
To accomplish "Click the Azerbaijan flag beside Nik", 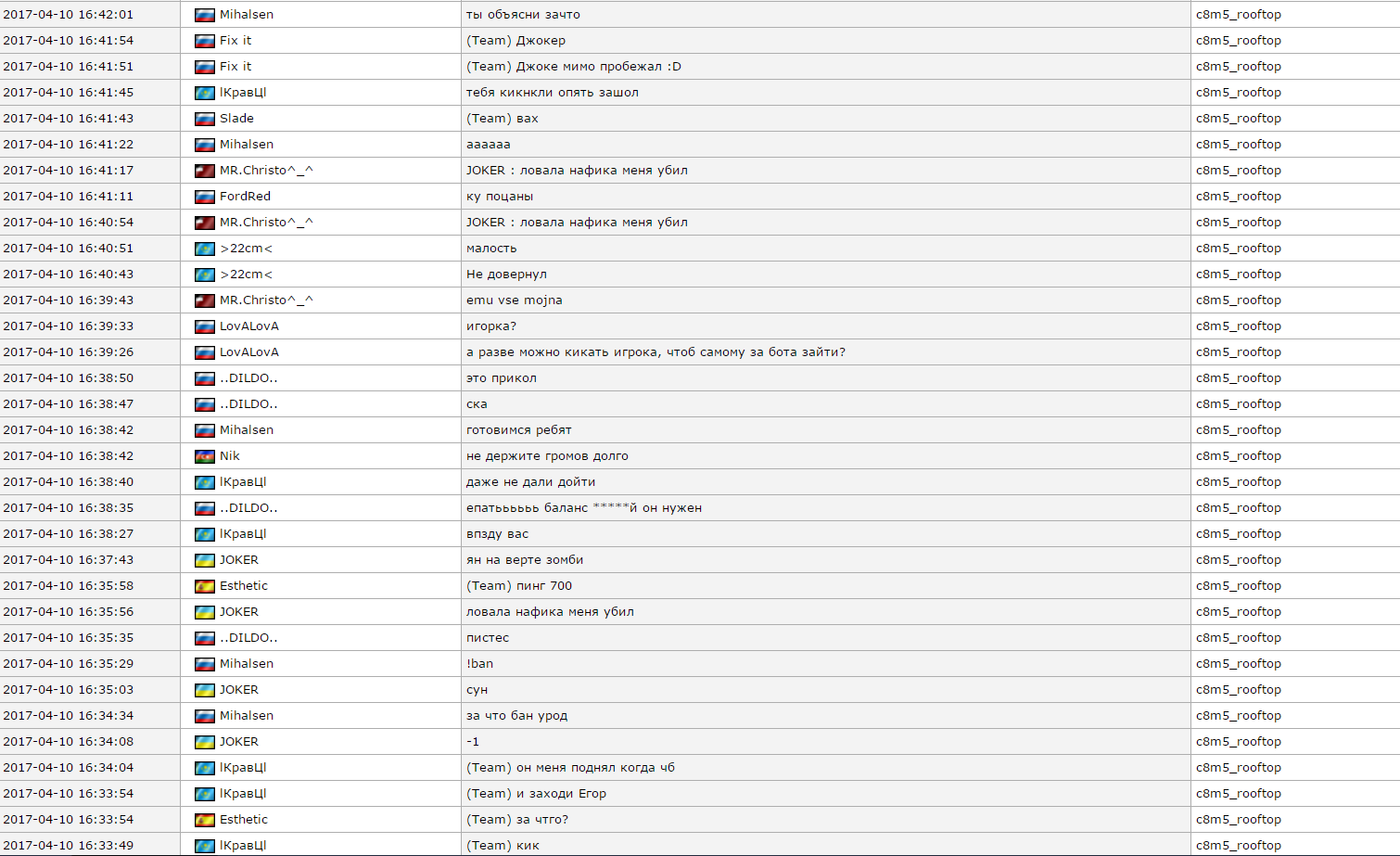I will 204,456.
